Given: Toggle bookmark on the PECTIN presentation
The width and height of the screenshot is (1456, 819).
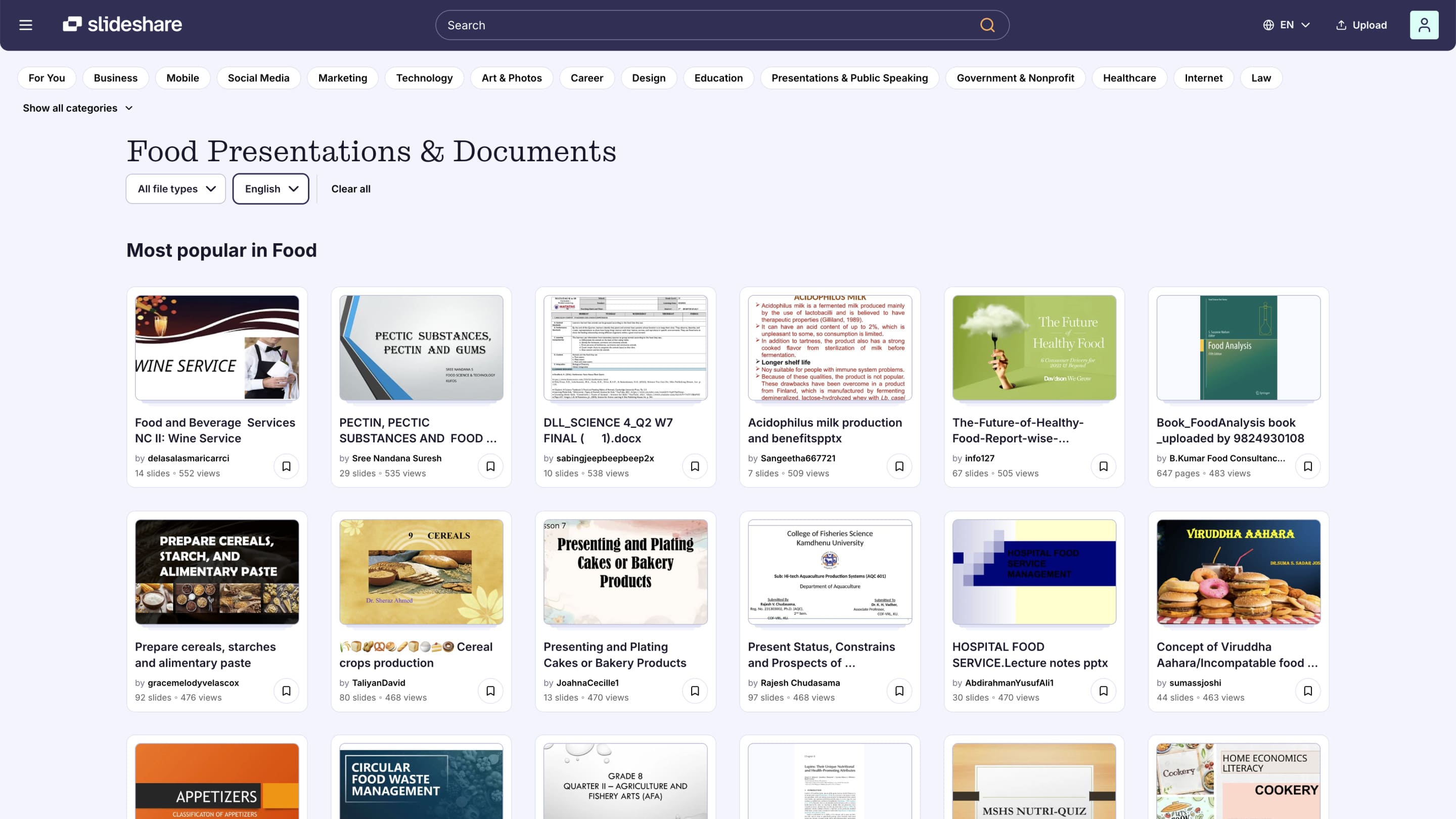Looking at the screenshot, I should [490, 466].
